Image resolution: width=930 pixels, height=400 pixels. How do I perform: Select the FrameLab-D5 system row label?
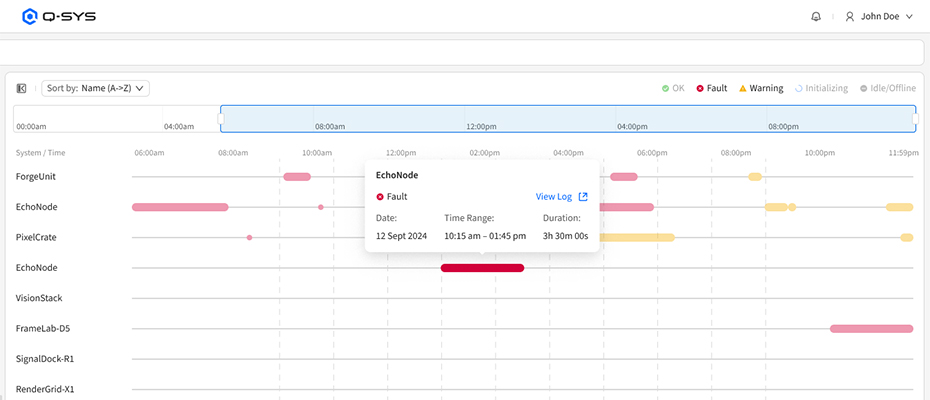pyautogui.click(x=43, y=328)
